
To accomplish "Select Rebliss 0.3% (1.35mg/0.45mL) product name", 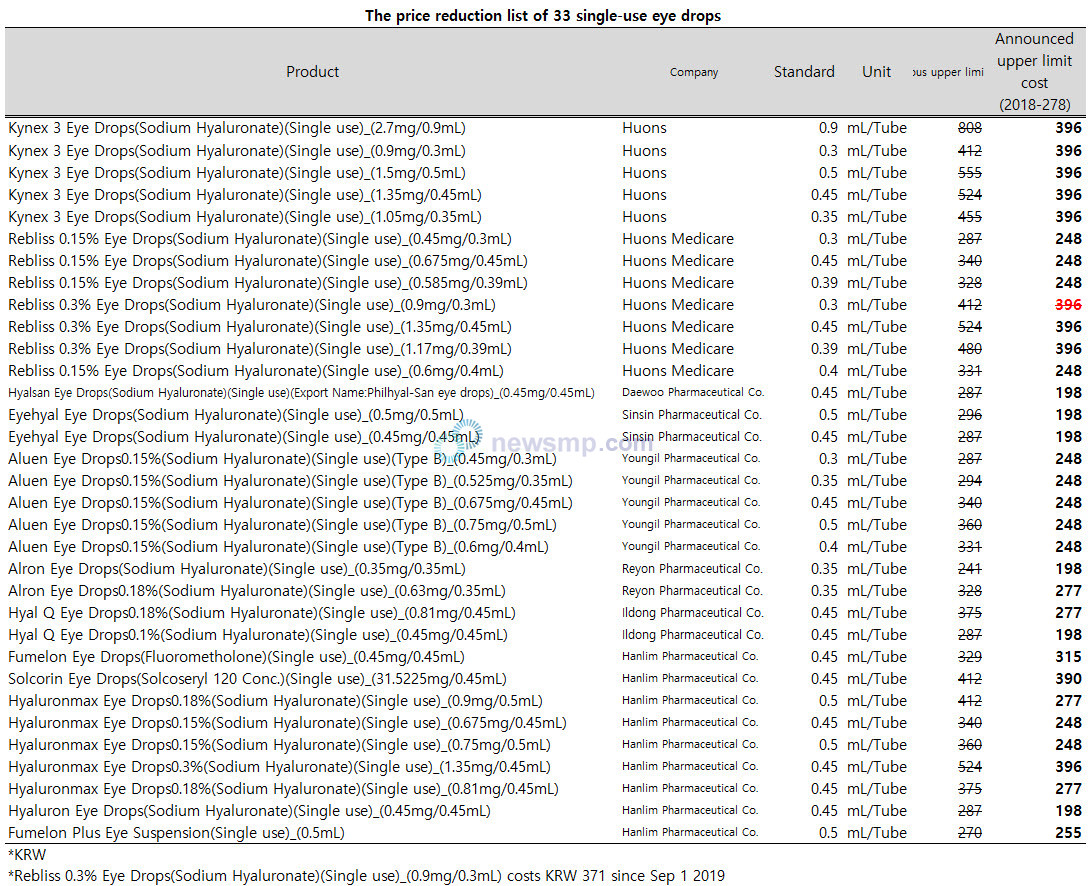I will [x=260, y=327].
